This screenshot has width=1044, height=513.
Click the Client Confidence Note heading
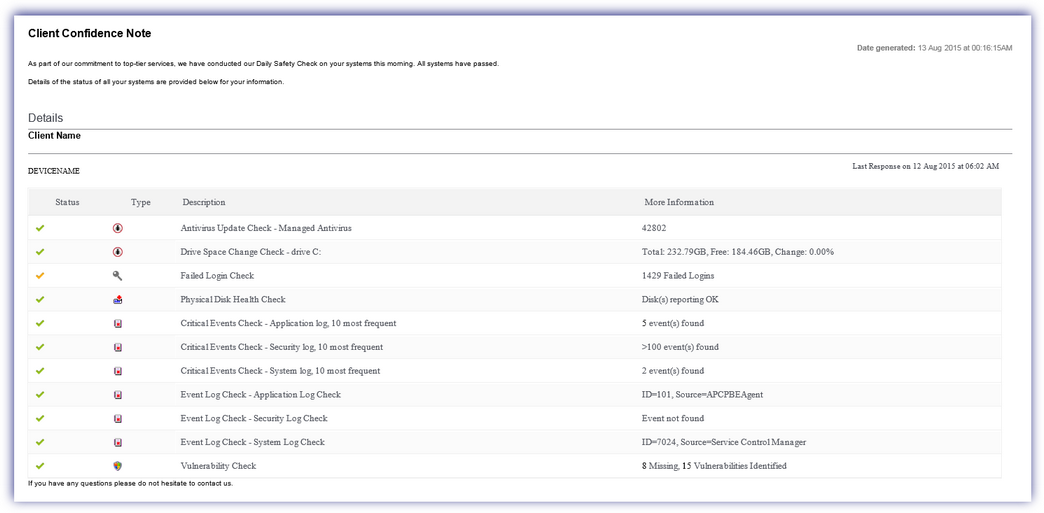[x=90, y=34]
